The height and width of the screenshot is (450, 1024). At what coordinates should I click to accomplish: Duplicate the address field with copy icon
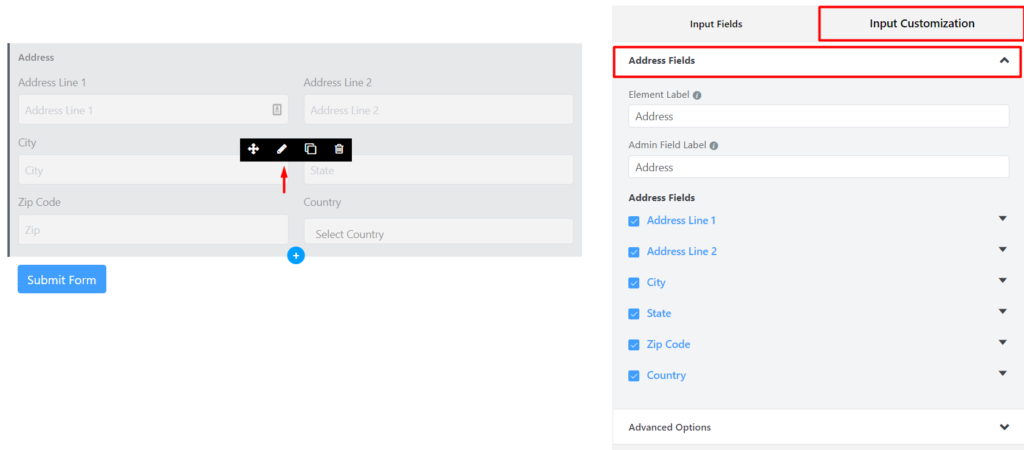[311, 150]
